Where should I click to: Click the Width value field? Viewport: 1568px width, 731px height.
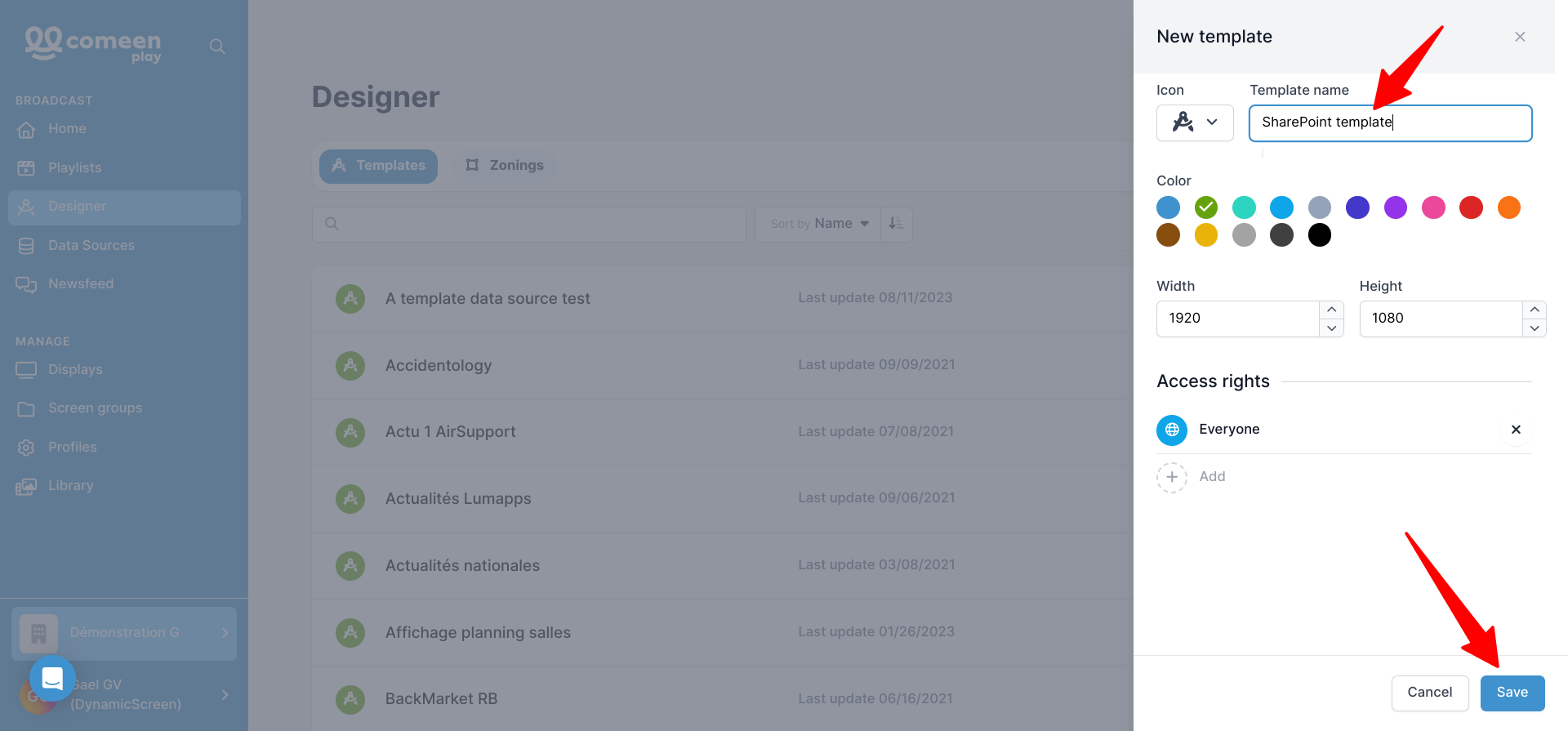coord(1238,319)
